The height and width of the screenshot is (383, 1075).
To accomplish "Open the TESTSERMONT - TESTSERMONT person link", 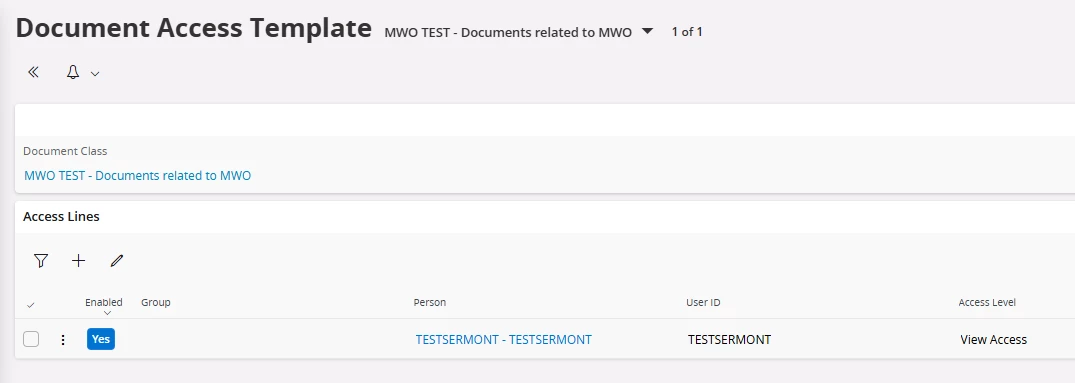I will pyautogui.click(x=503, y=339).
